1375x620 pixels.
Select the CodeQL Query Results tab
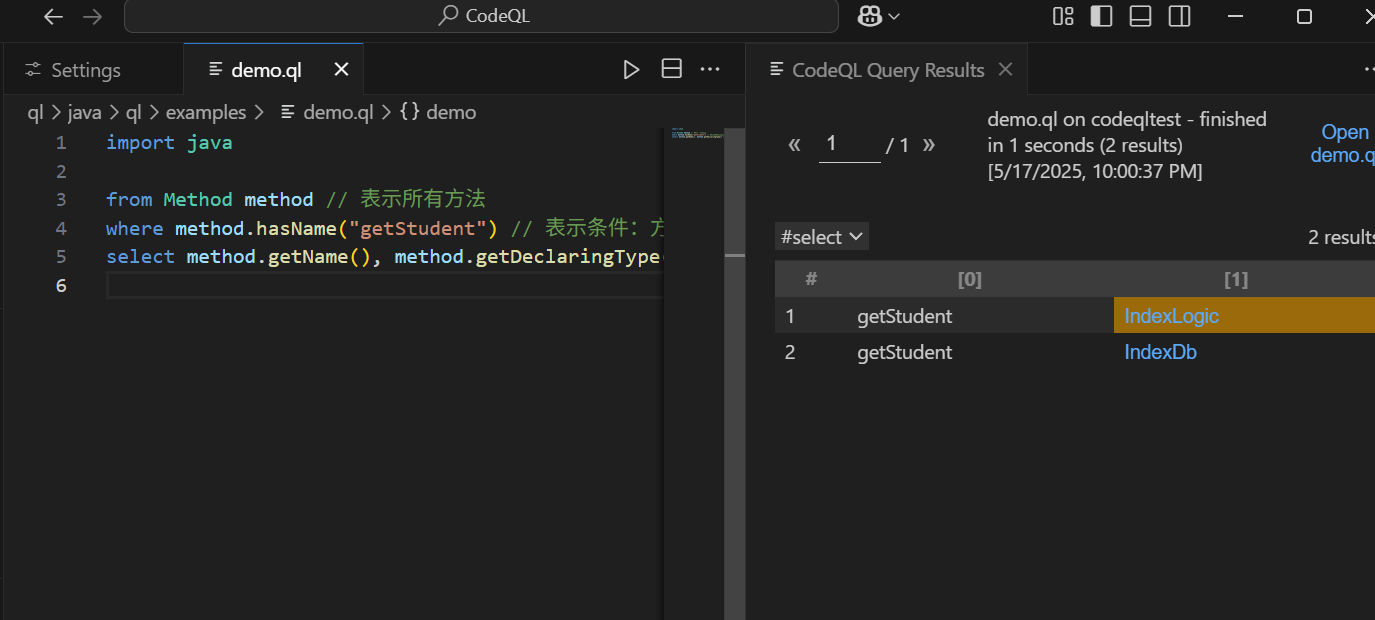[886, 69]
